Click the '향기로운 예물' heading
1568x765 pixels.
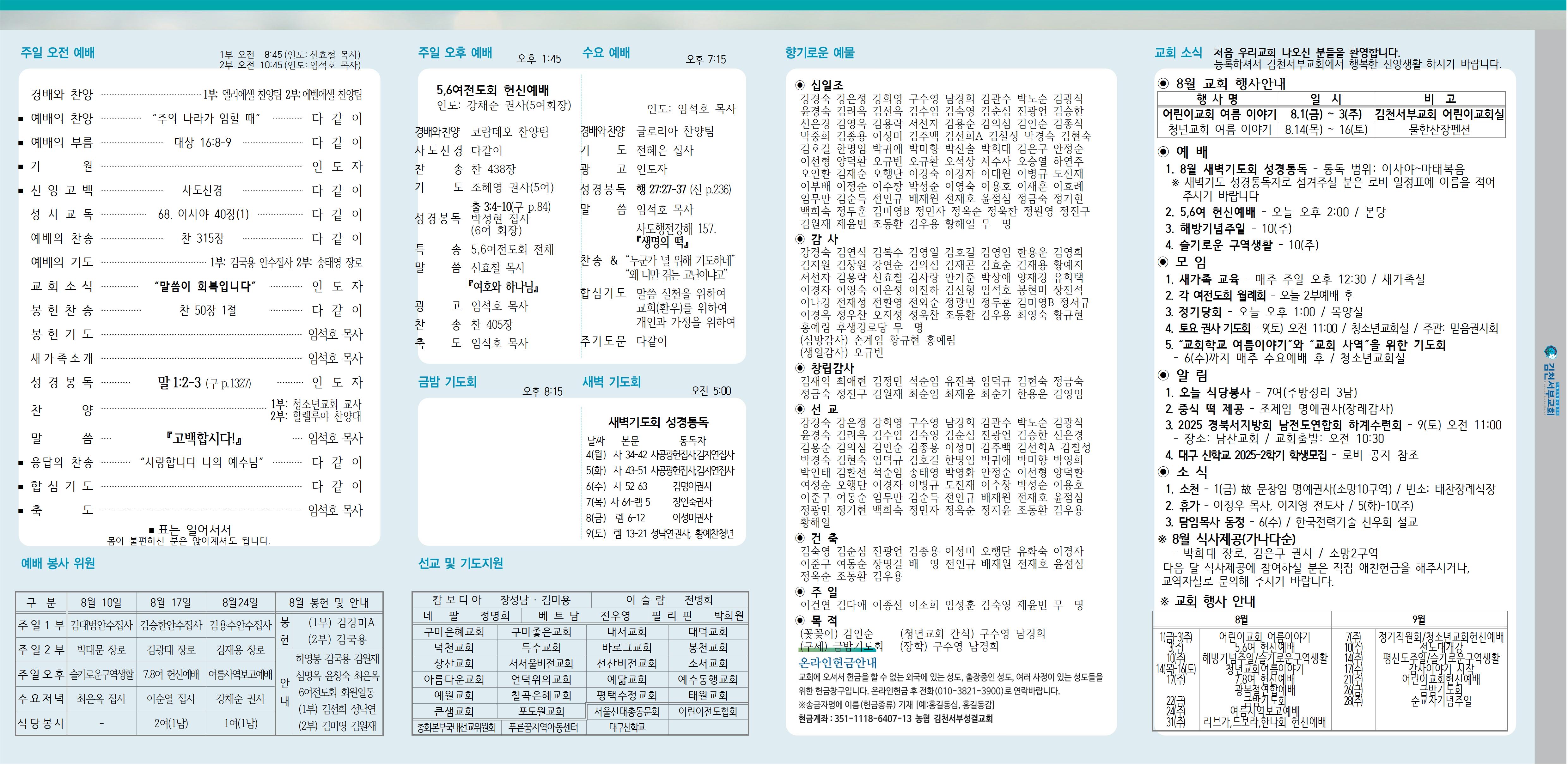click(820, 52)
